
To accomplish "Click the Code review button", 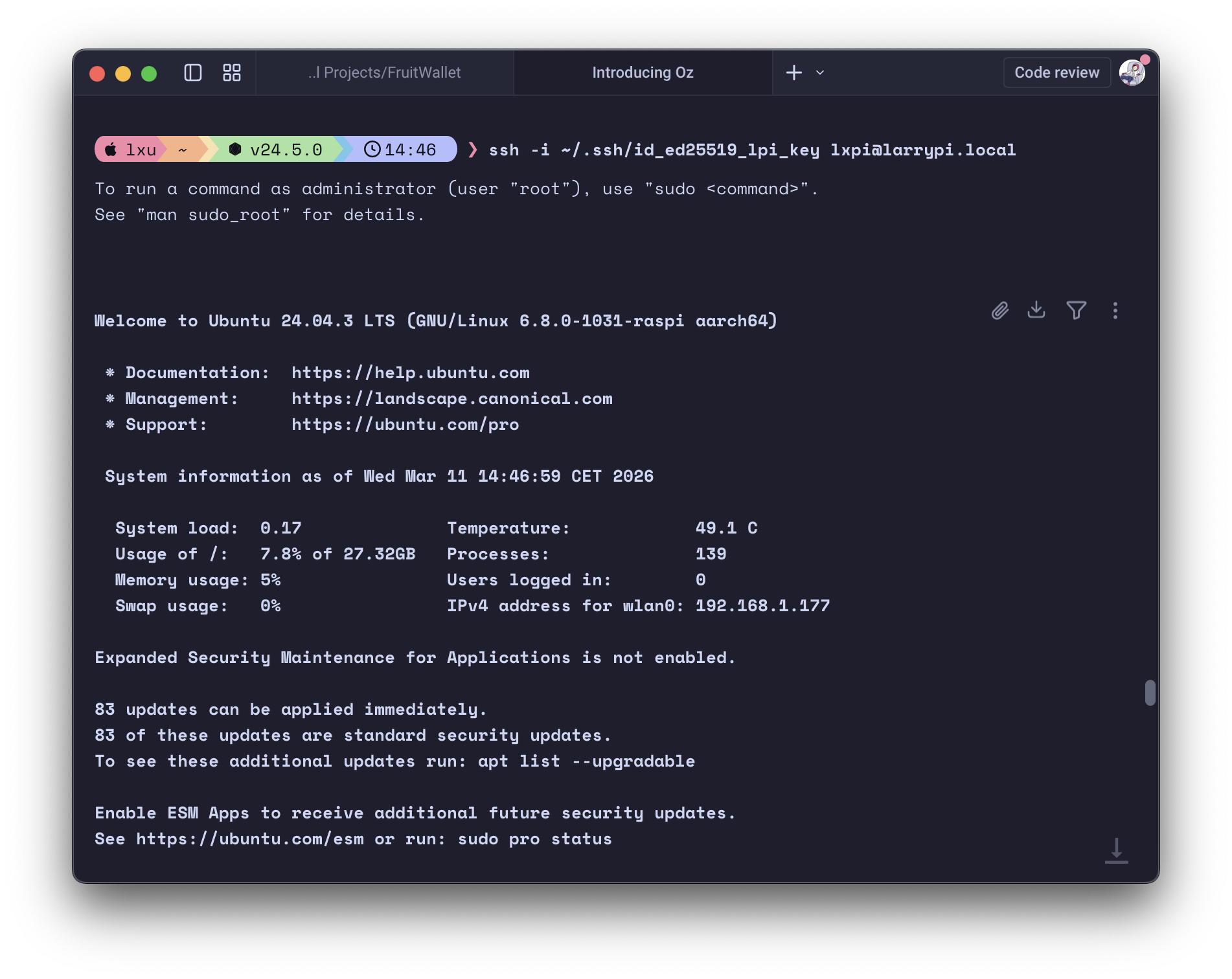I will (1056, 73).
